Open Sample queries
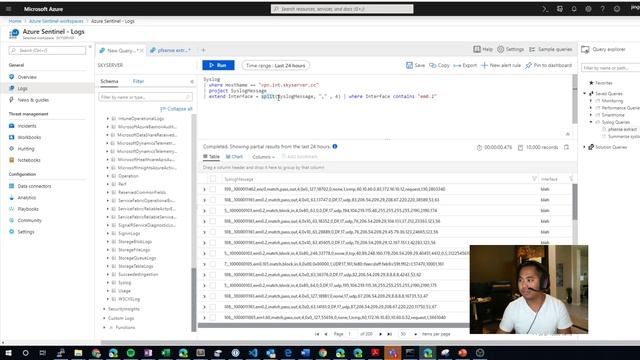This screenshot has height=360, width=640. (x=551, y=49)
